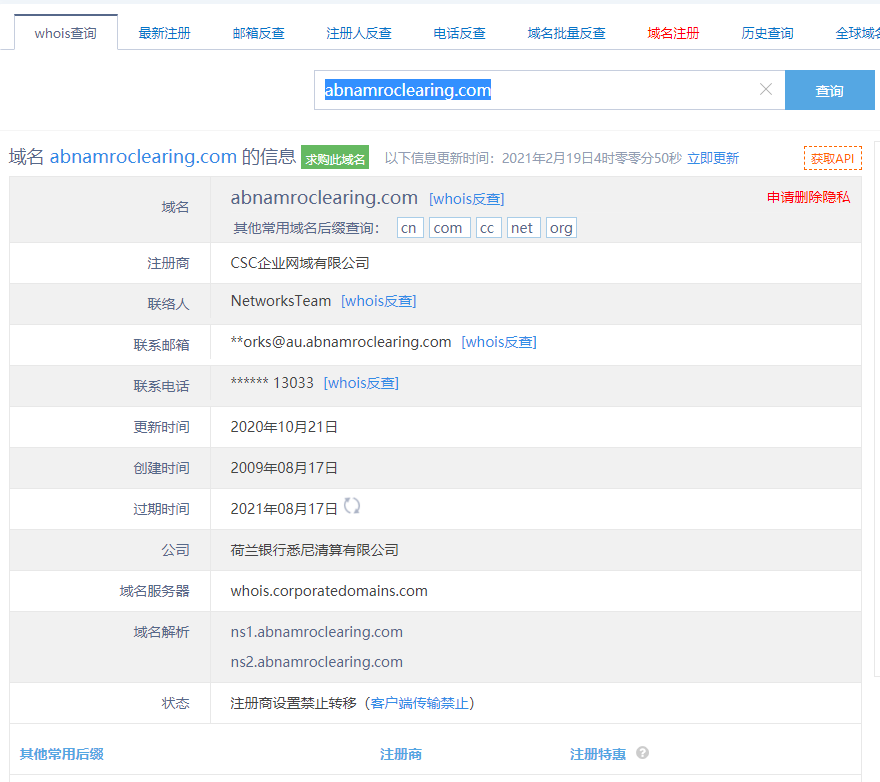Clear the domain search box with X

766,90
